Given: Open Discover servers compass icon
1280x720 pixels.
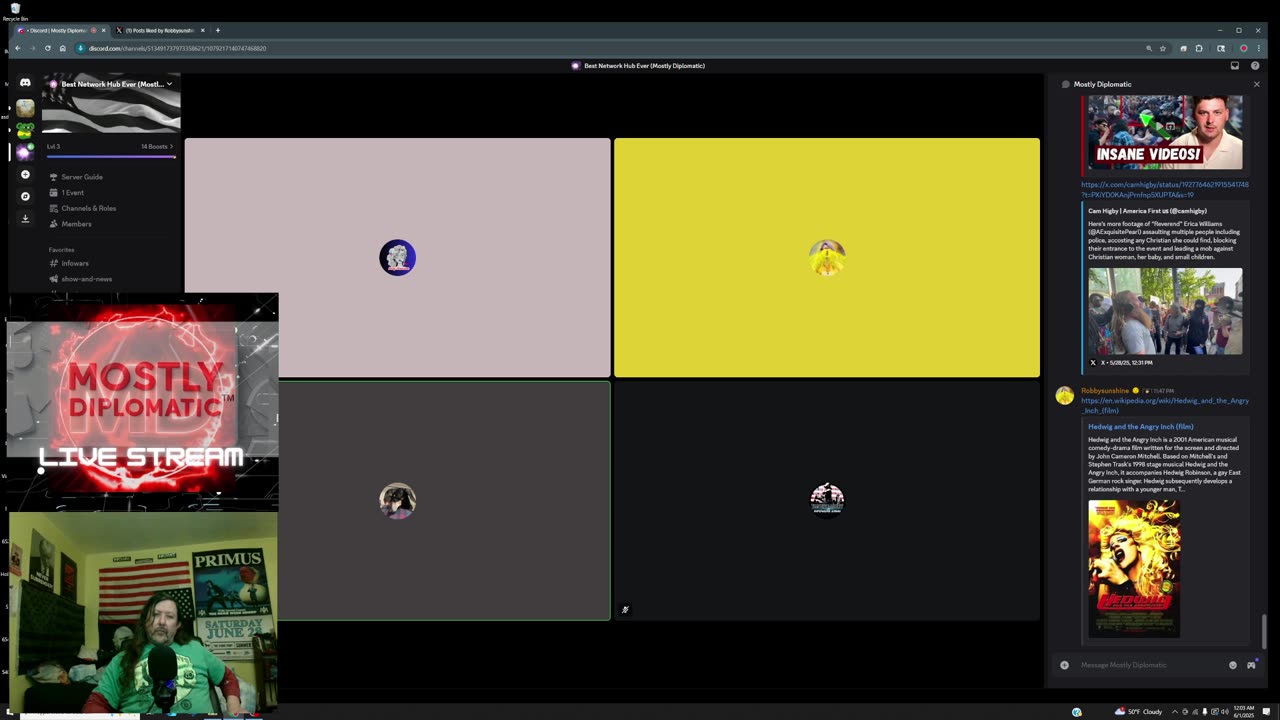Looking at the screenshot, I should pos(25,196).
